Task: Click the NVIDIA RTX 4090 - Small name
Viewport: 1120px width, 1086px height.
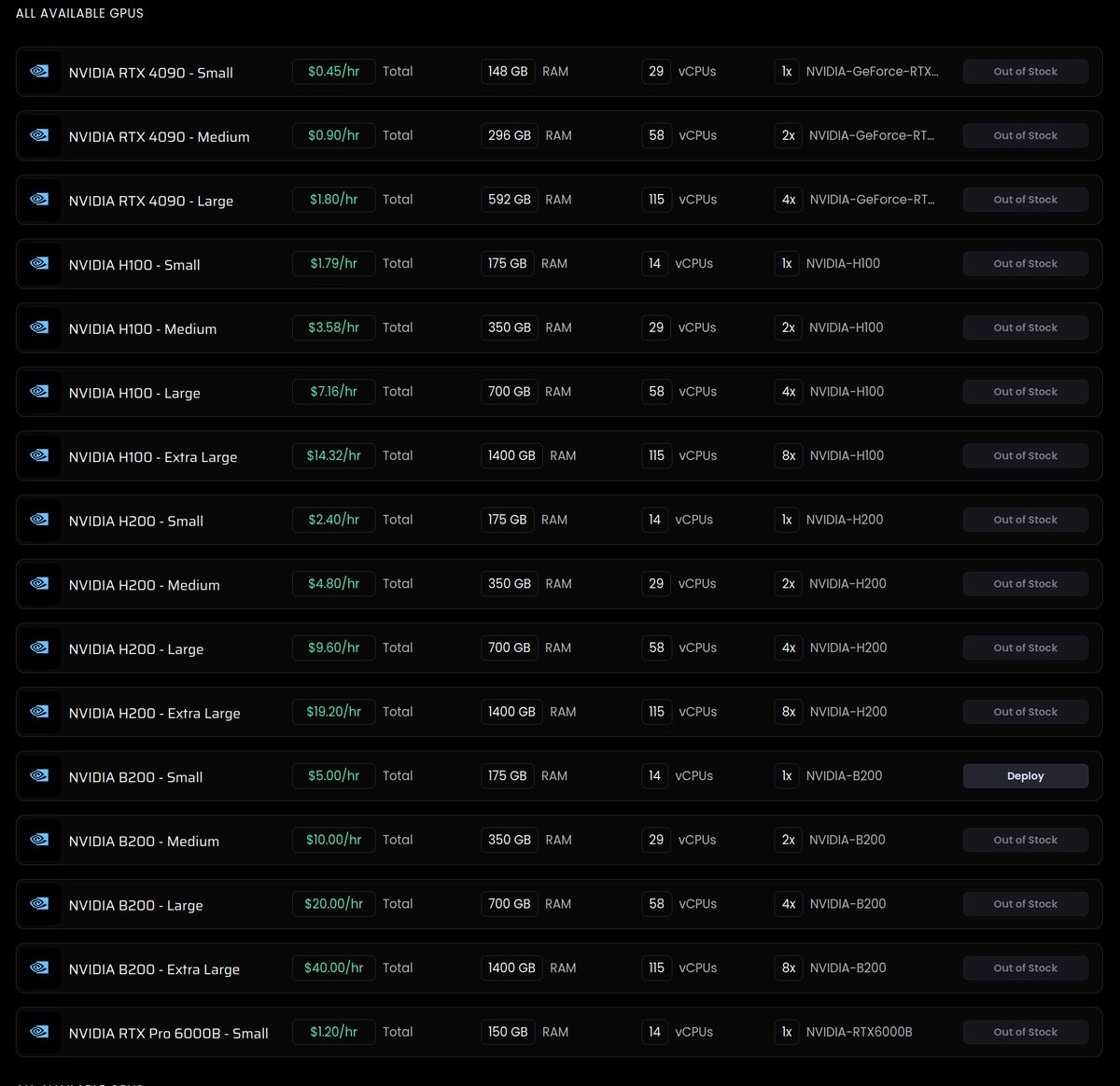Action: [x=150, y=73]
